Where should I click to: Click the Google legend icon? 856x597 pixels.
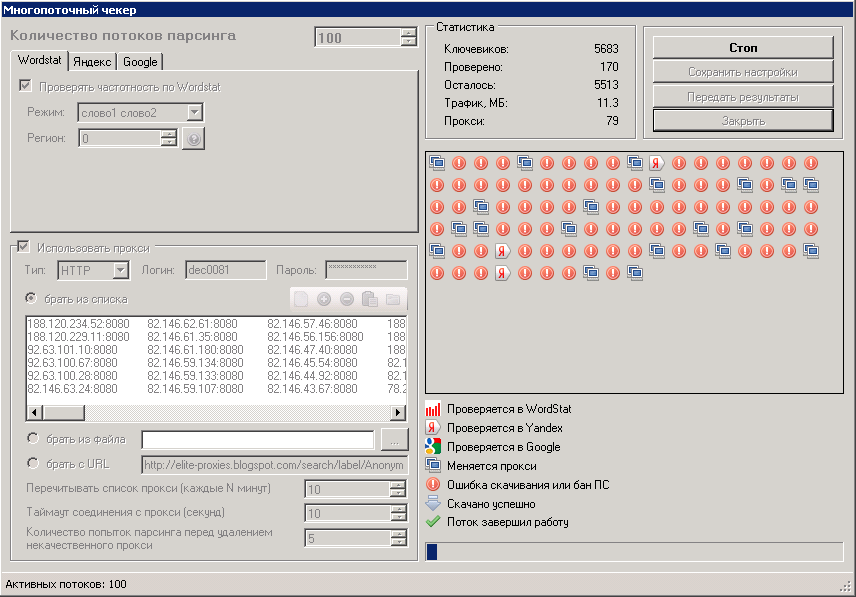[433, 447]
